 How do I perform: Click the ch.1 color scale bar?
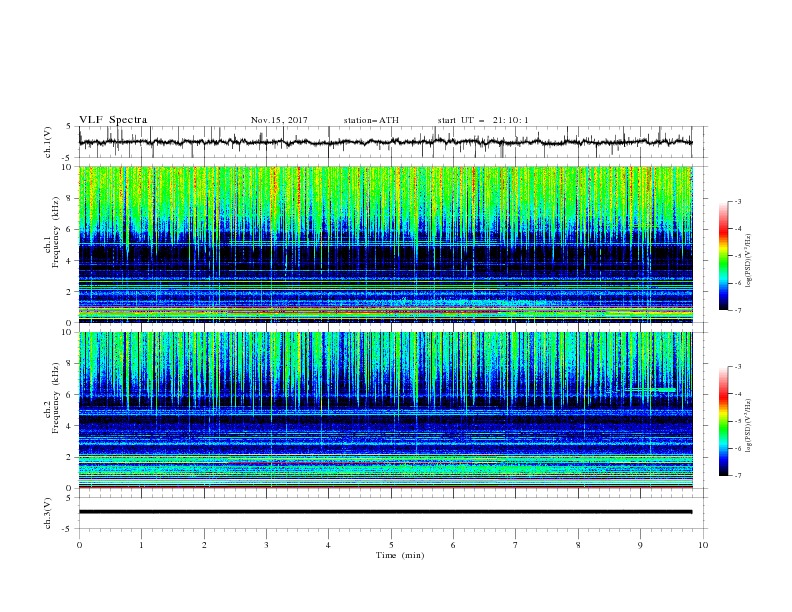(x=723, y=256)
